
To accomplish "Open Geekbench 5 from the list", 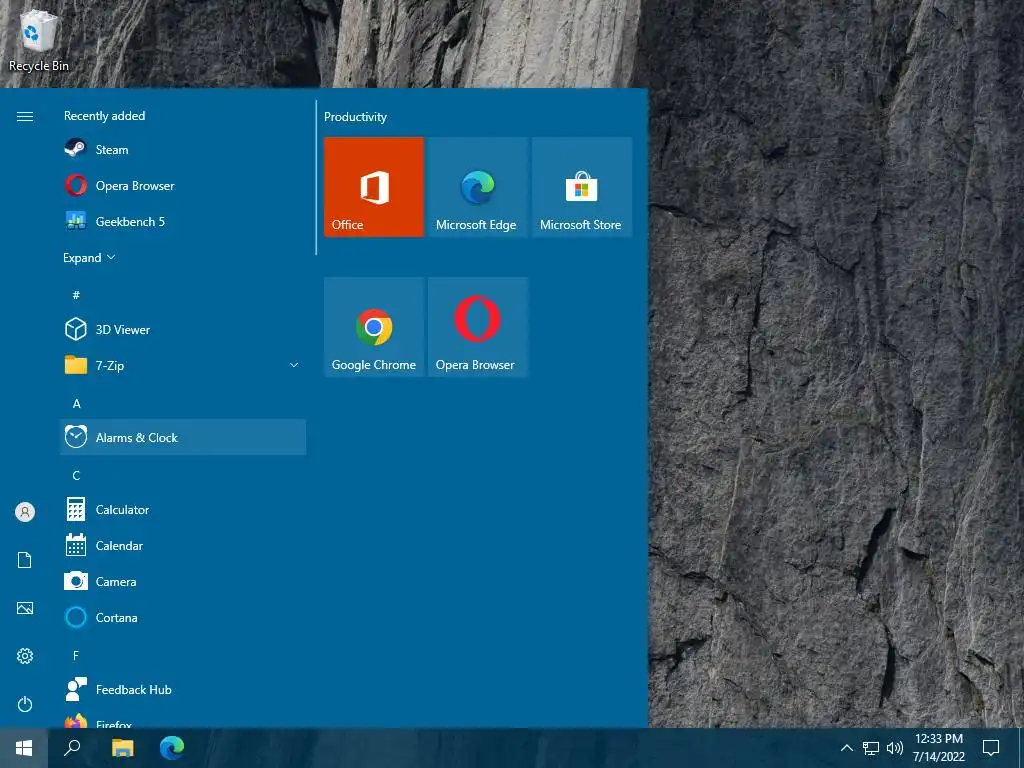I will [x=183, y=221].
